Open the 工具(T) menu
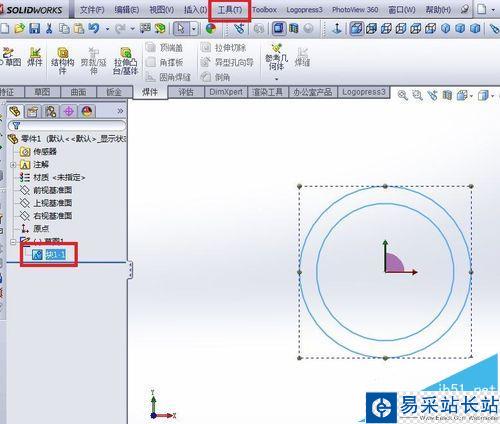Image resolution: width=500 pixels, height=424 pixels. click(230, 10)
